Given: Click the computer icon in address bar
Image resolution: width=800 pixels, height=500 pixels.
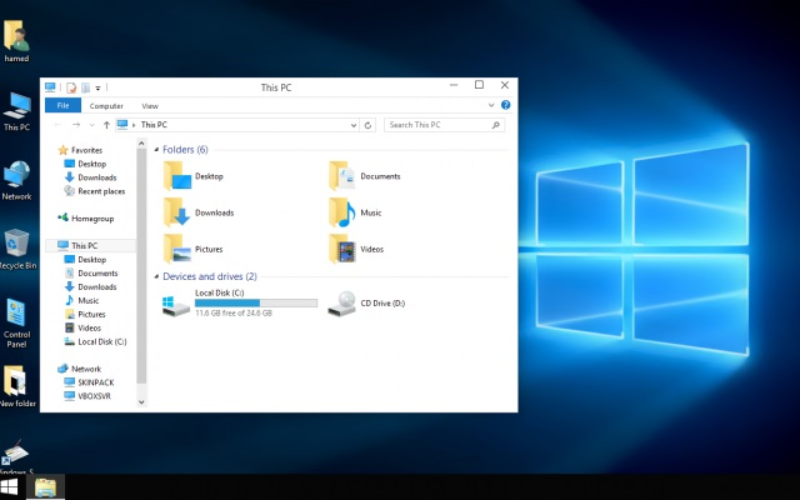Looking at the screenshot, I should coord(122,124).
